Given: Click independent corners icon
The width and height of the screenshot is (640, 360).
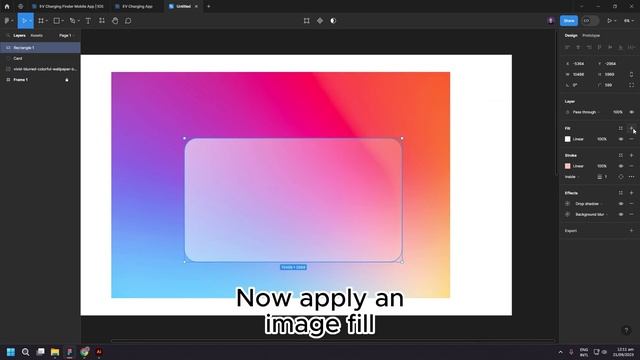Looking at the screenshot, I should 631,85.
